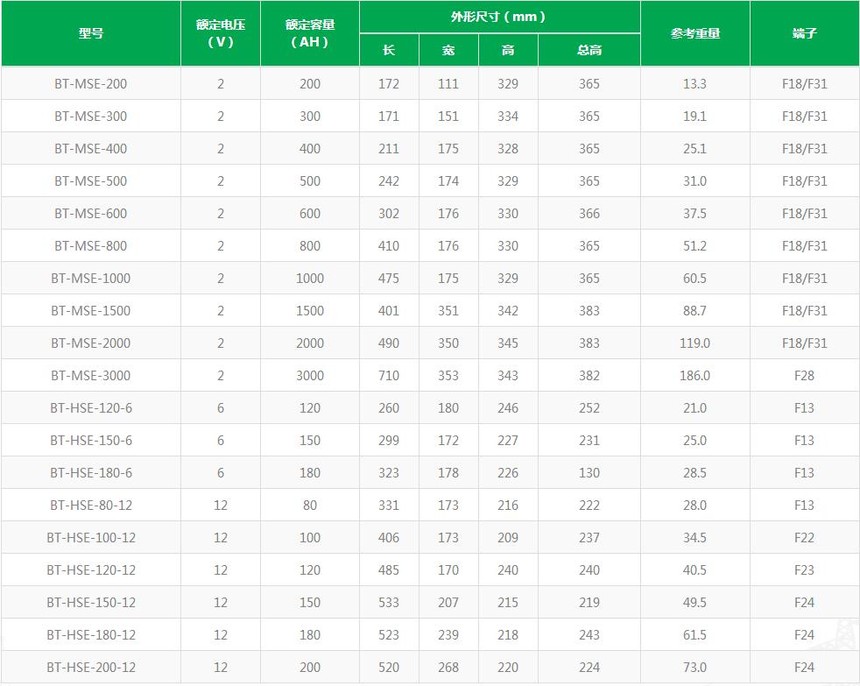Viewport: 860px width, 686px height.
Task: Click the F28 terminal cell
Action: (x=804, y=375)
